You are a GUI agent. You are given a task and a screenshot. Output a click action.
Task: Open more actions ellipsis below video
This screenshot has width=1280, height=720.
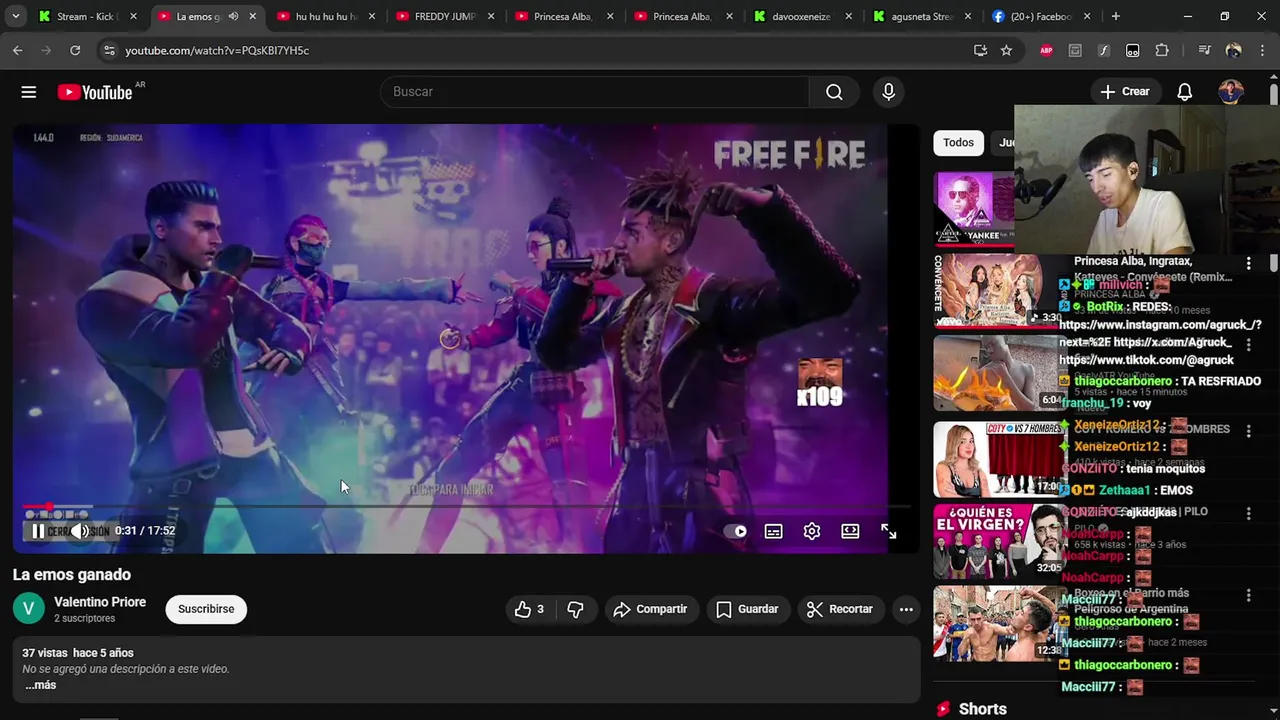point(906,609)
